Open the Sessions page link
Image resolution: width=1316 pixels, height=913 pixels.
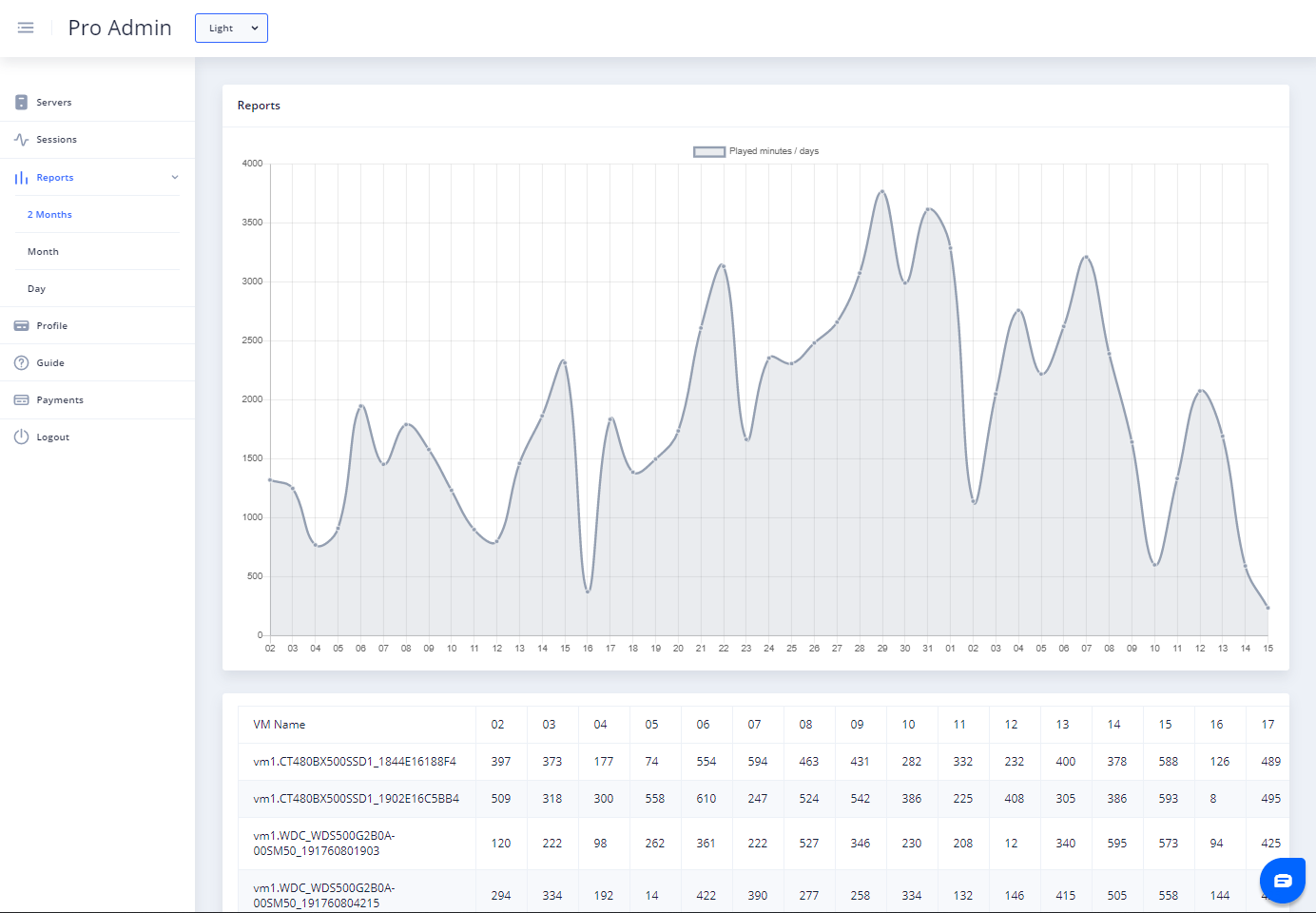point(56,139)
